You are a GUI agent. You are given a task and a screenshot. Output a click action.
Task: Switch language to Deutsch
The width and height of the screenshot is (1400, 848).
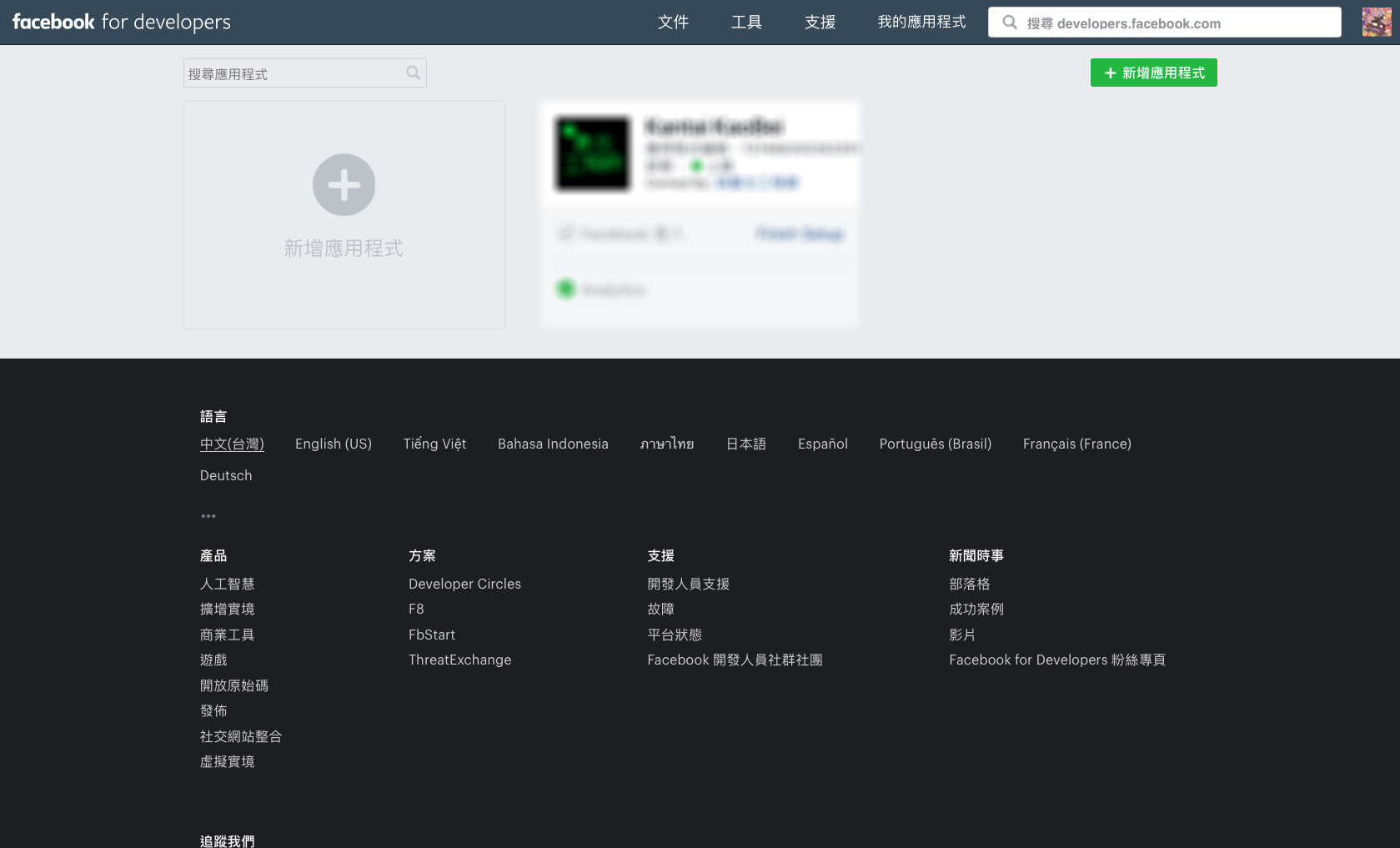[226, 475]
